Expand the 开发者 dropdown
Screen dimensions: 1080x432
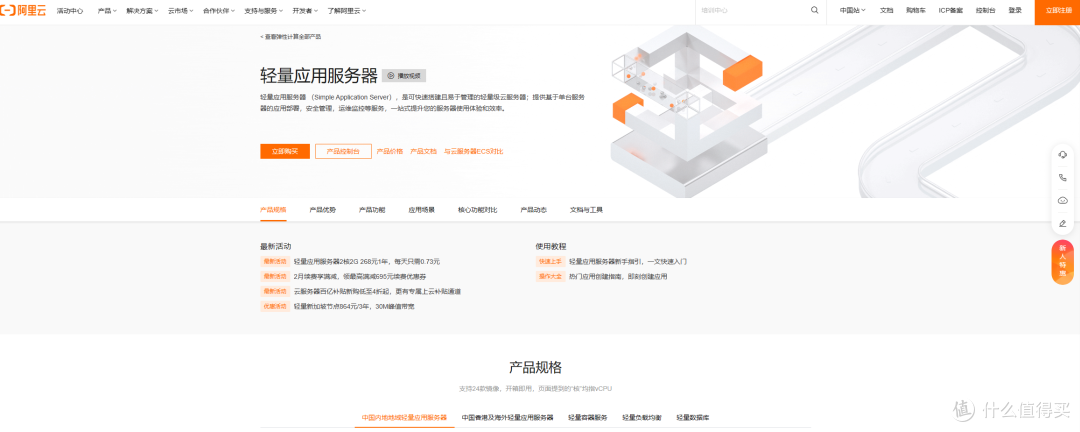[x=305, y=11]
